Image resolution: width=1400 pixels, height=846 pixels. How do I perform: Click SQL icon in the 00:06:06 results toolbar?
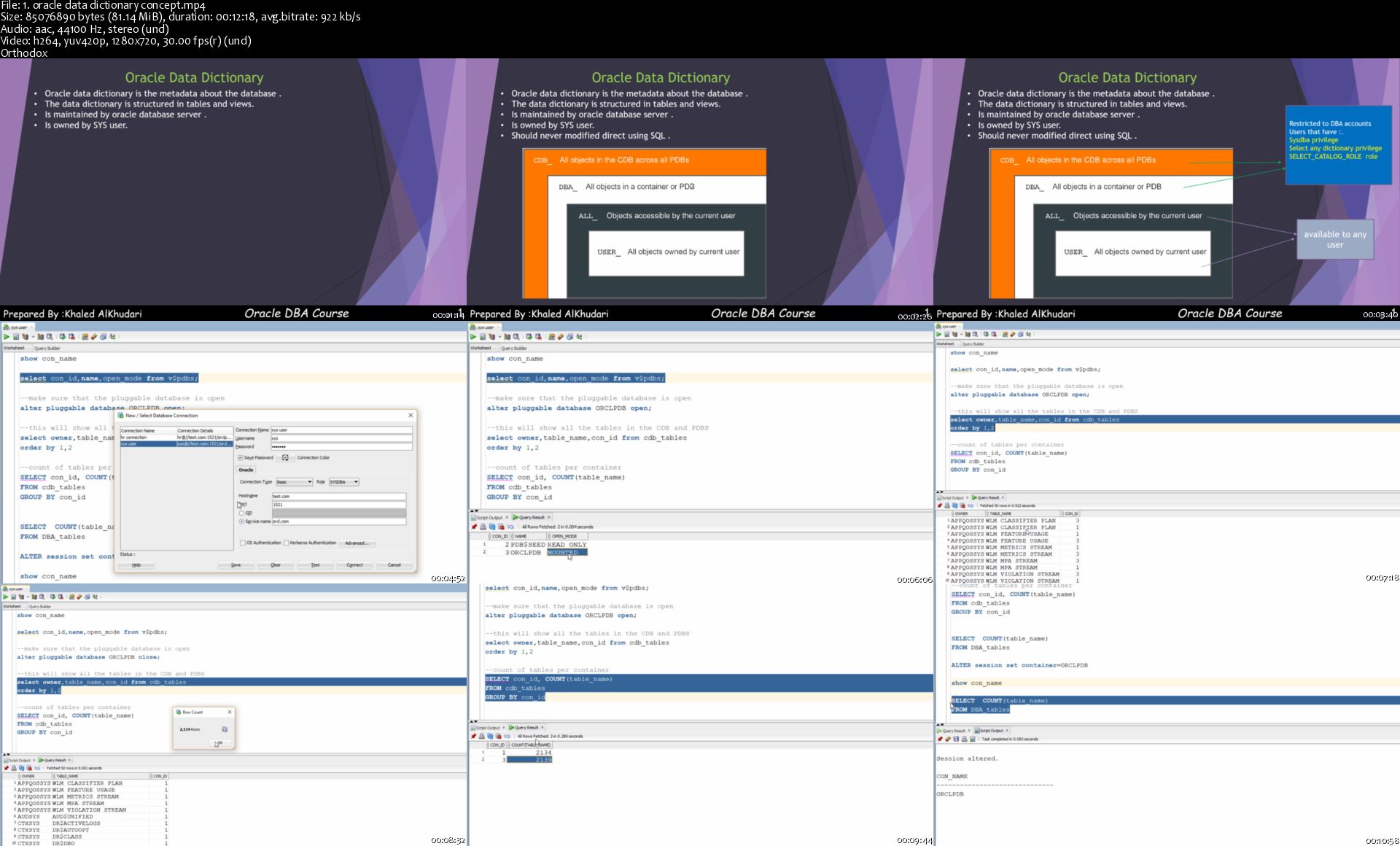(510, 527)
